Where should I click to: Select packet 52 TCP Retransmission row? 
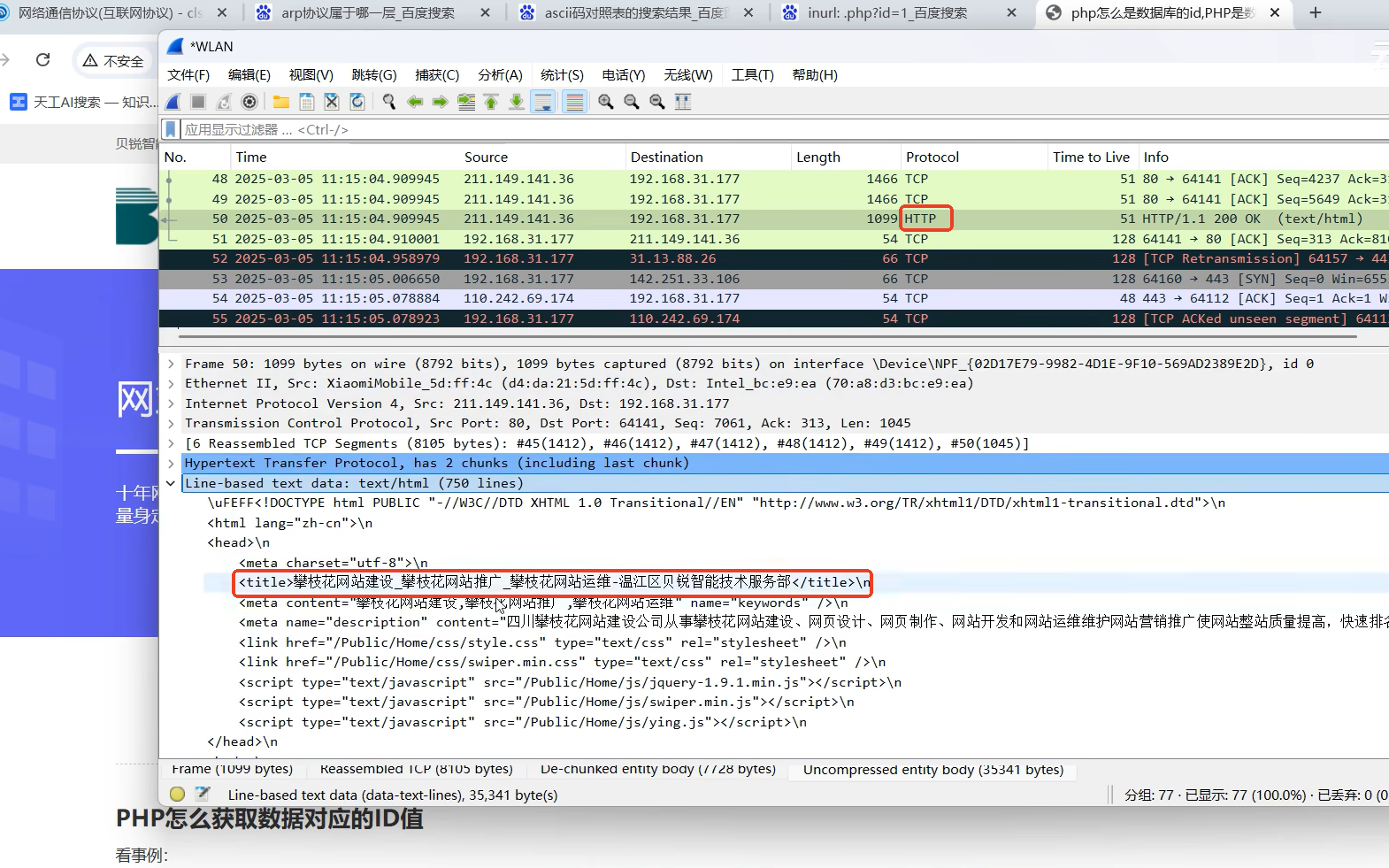tap(774, 258)
